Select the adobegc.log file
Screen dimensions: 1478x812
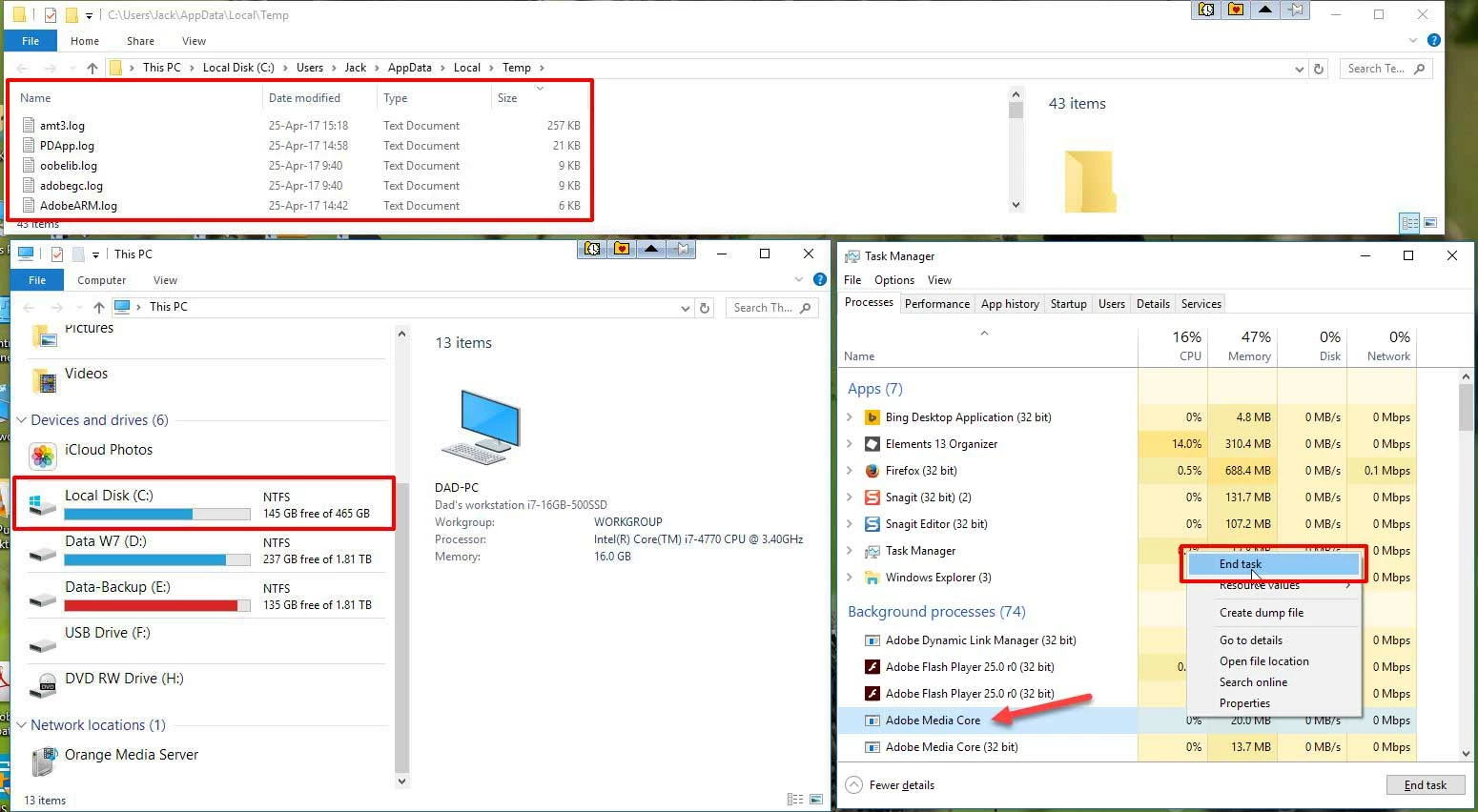pos(72,185)
